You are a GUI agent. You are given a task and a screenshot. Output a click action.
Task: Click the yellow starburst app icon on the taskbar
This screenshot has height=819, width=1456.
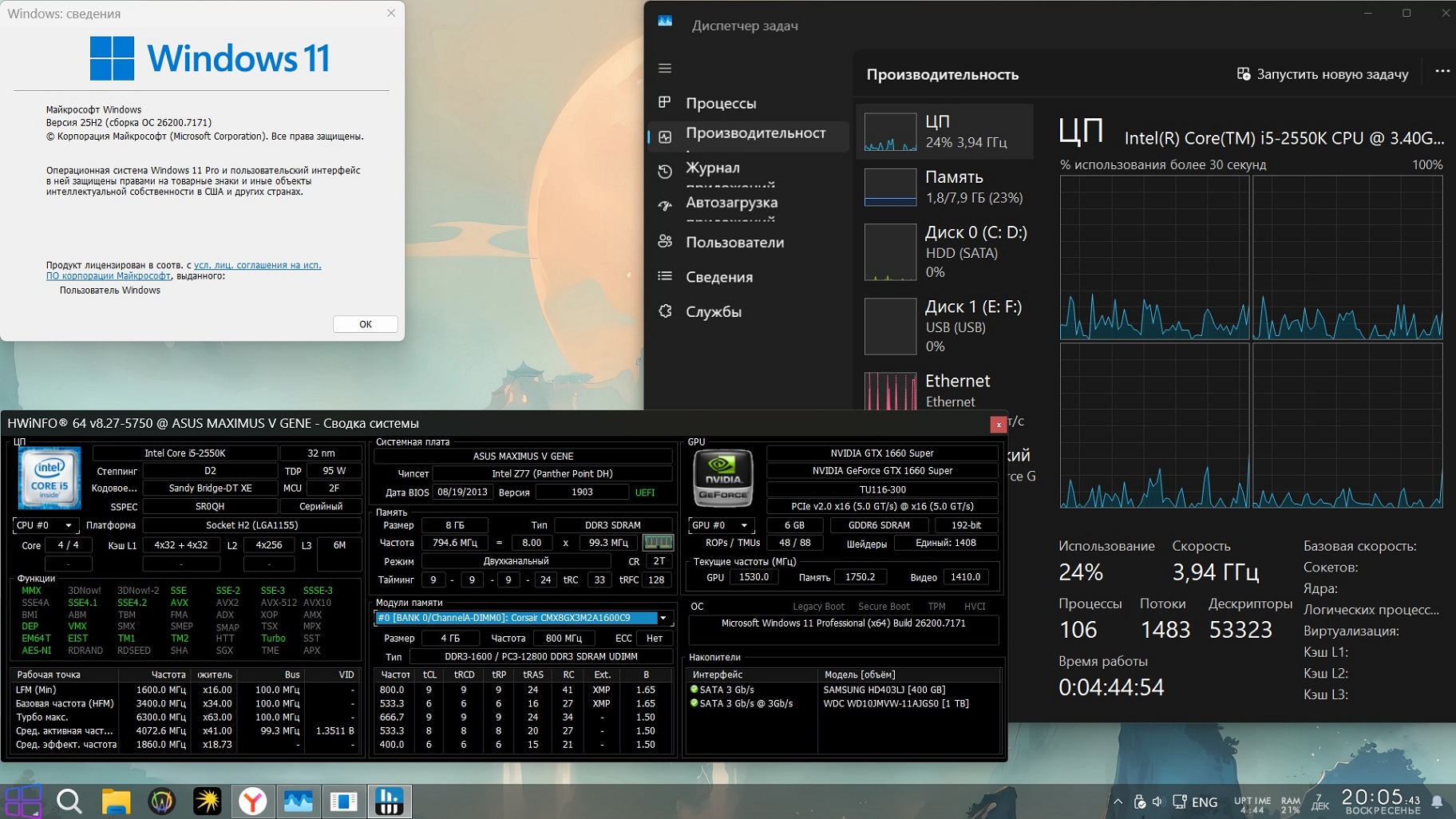pyautogui.click(x=207, y=801)
